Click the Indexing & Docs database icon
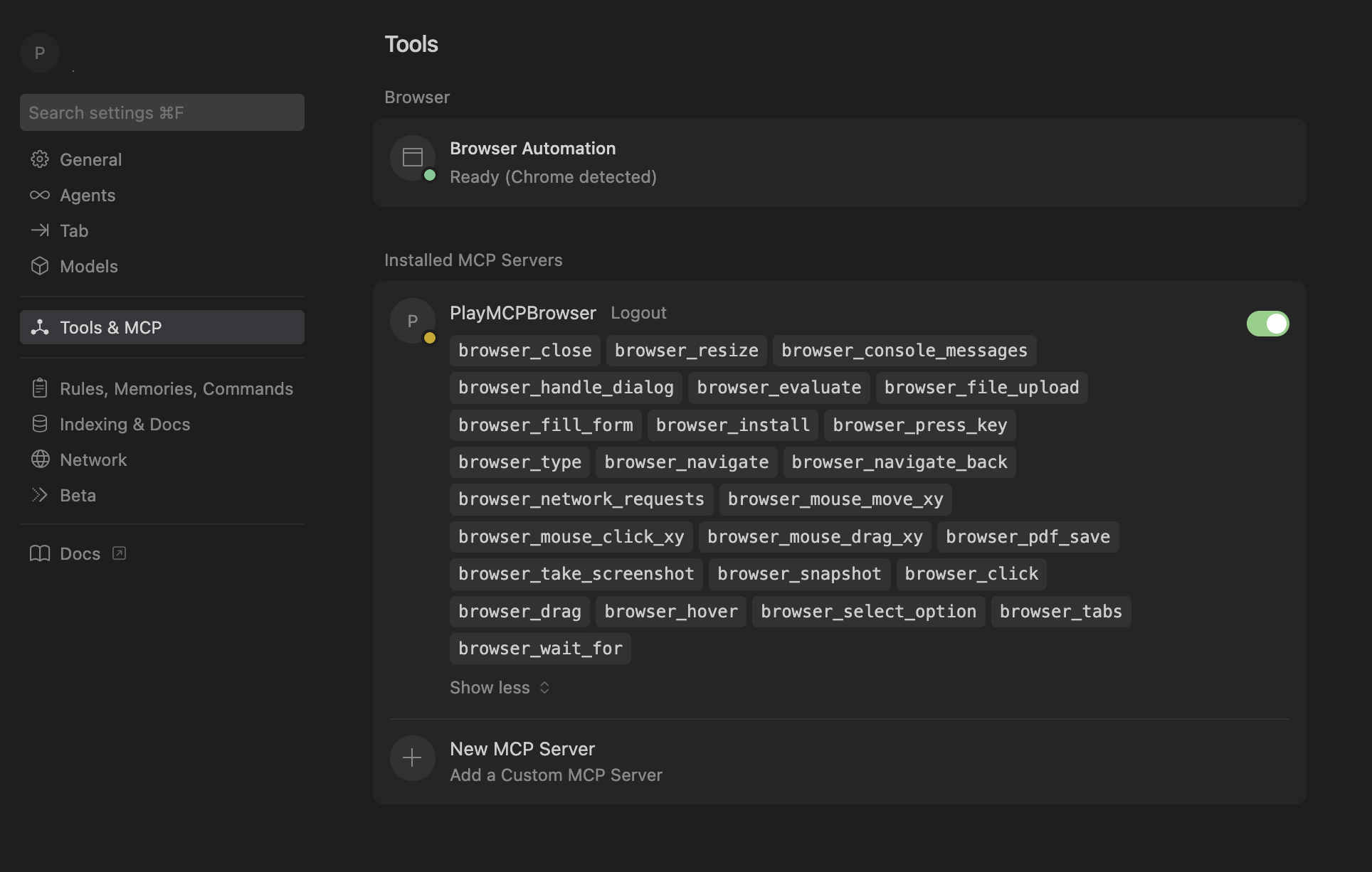This screenshot has width=1372, height=872. pyautogui.click(x=41, y=424)
